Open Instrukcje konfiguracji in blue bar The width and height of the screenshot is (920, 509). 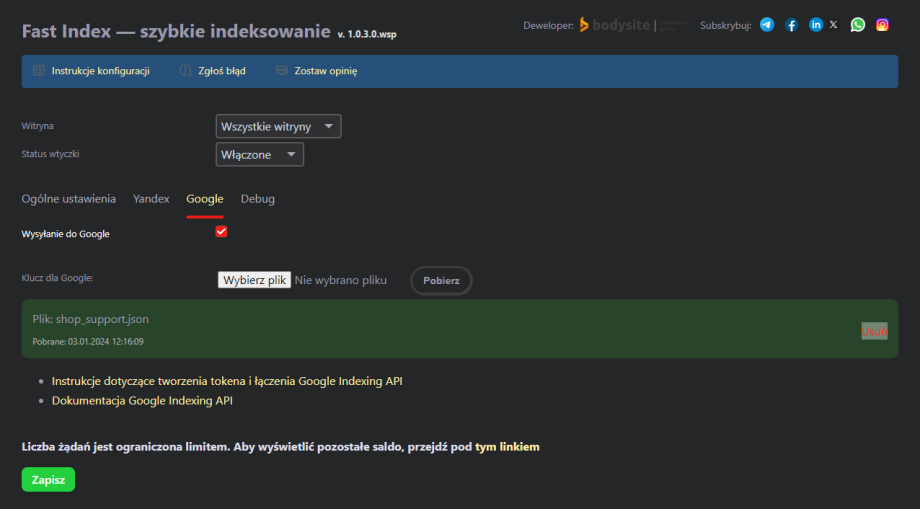pyautogui.click(x=91, y=71)
